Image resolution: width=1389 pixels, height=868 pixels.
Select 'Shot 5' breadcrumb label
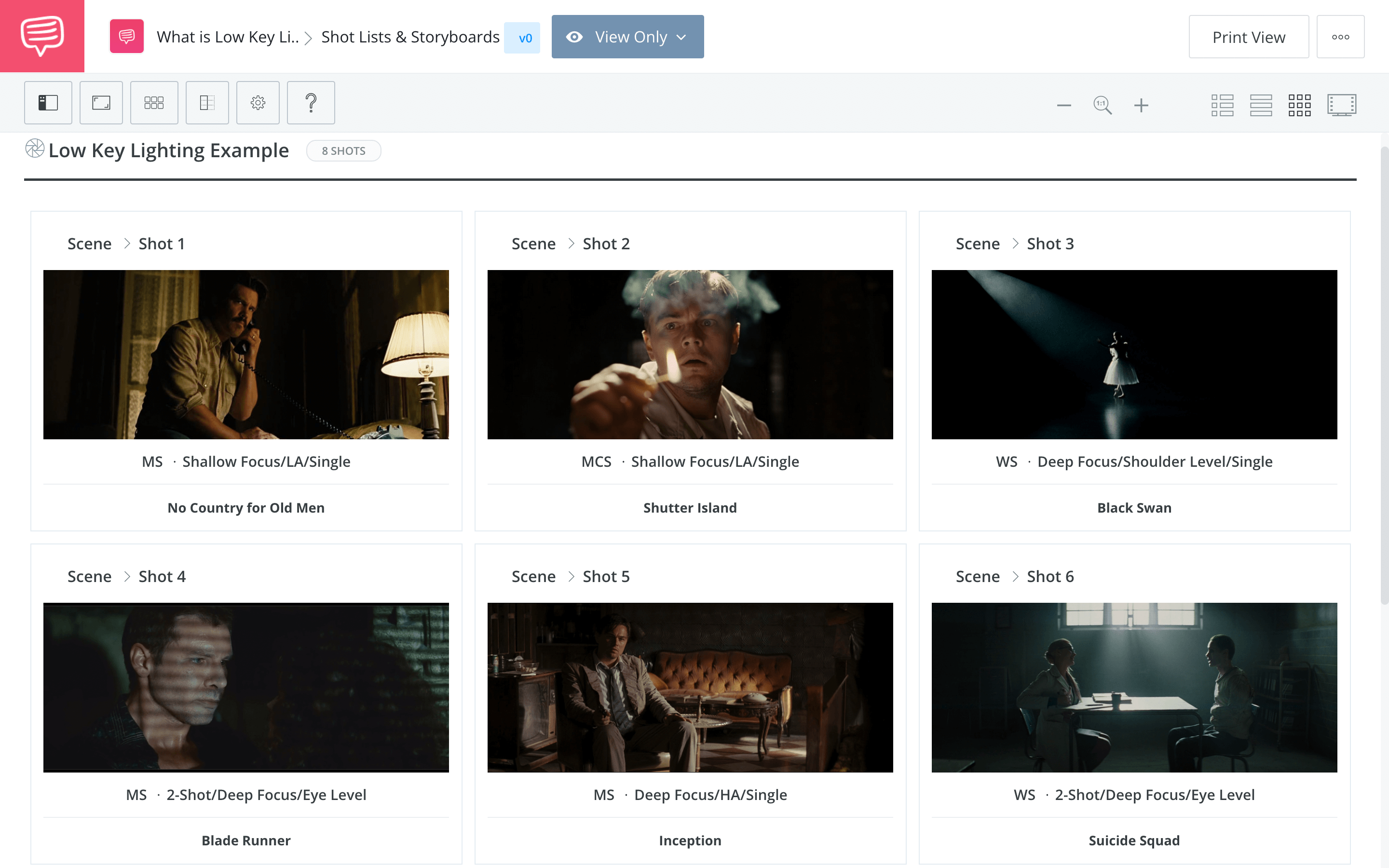(606, 576)
